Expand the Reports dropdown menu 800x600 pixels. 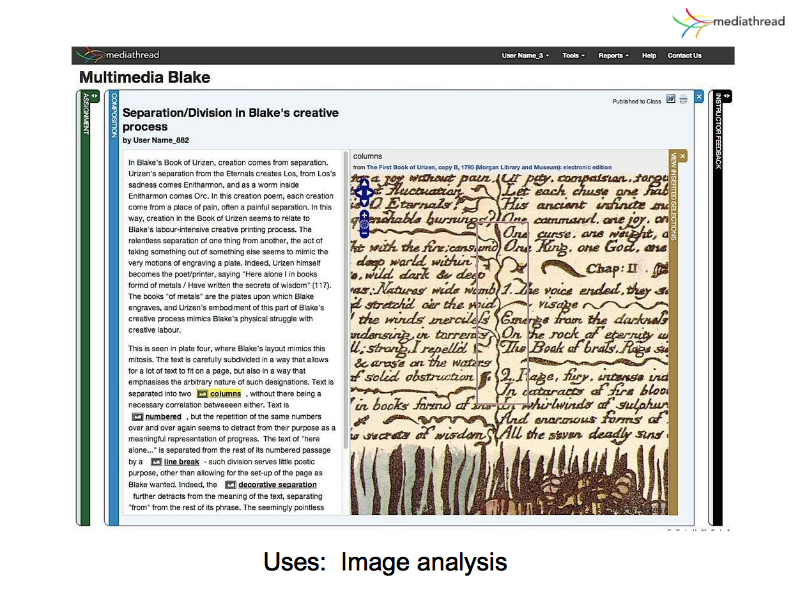coord(613,56)
